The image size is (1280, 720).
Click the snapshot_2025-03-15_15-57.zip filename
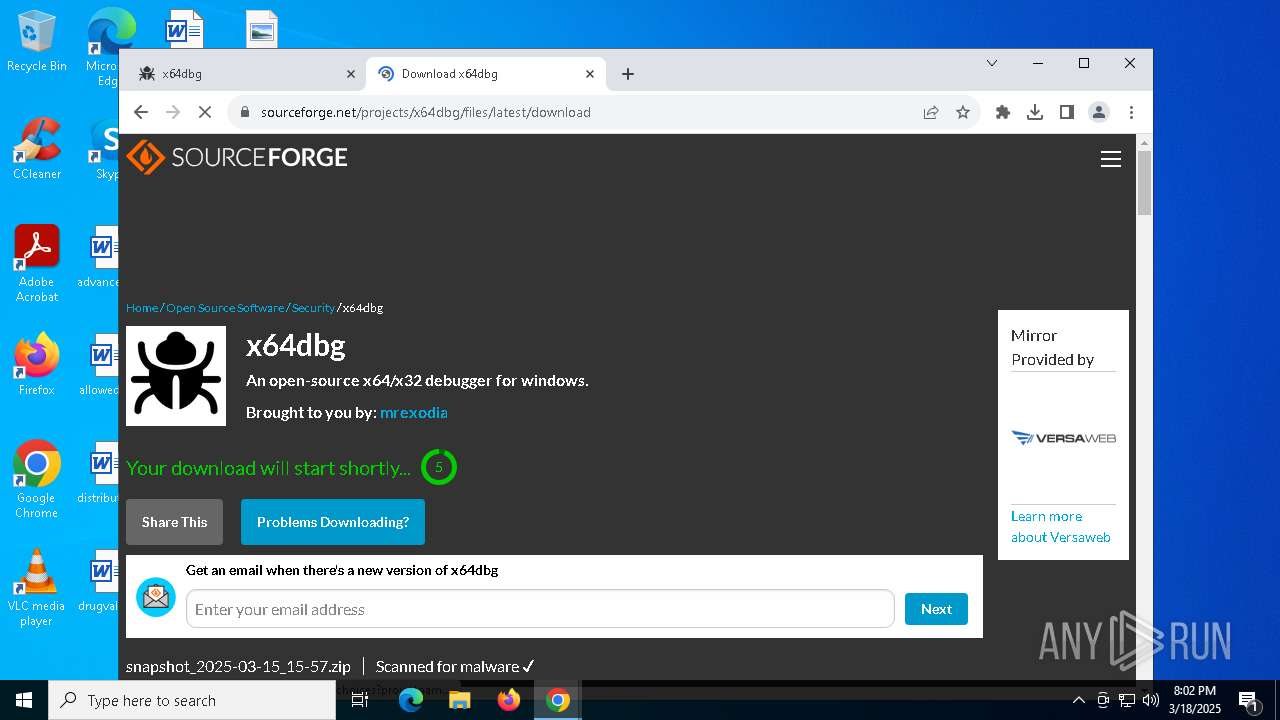pos(238,666)
